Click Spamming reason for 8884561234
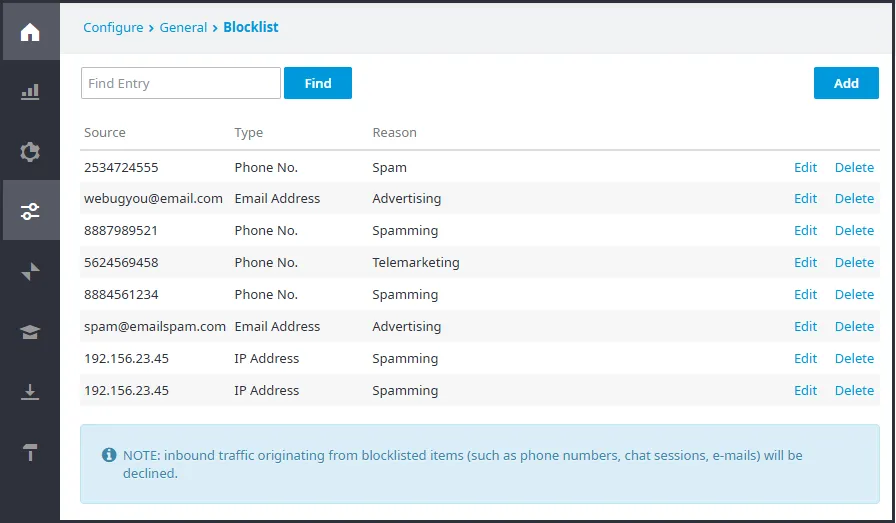The image size is (896, 523). click(405, 294)
